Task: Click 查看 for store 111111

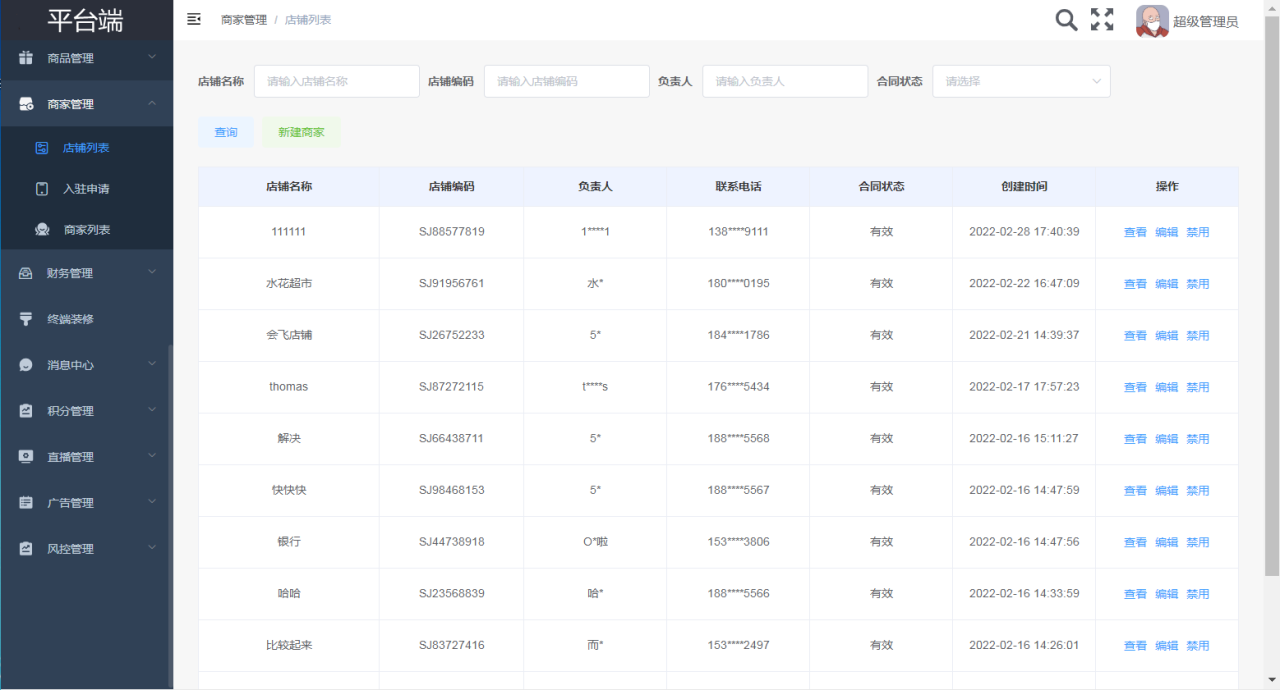Action: coord(1135,232)
